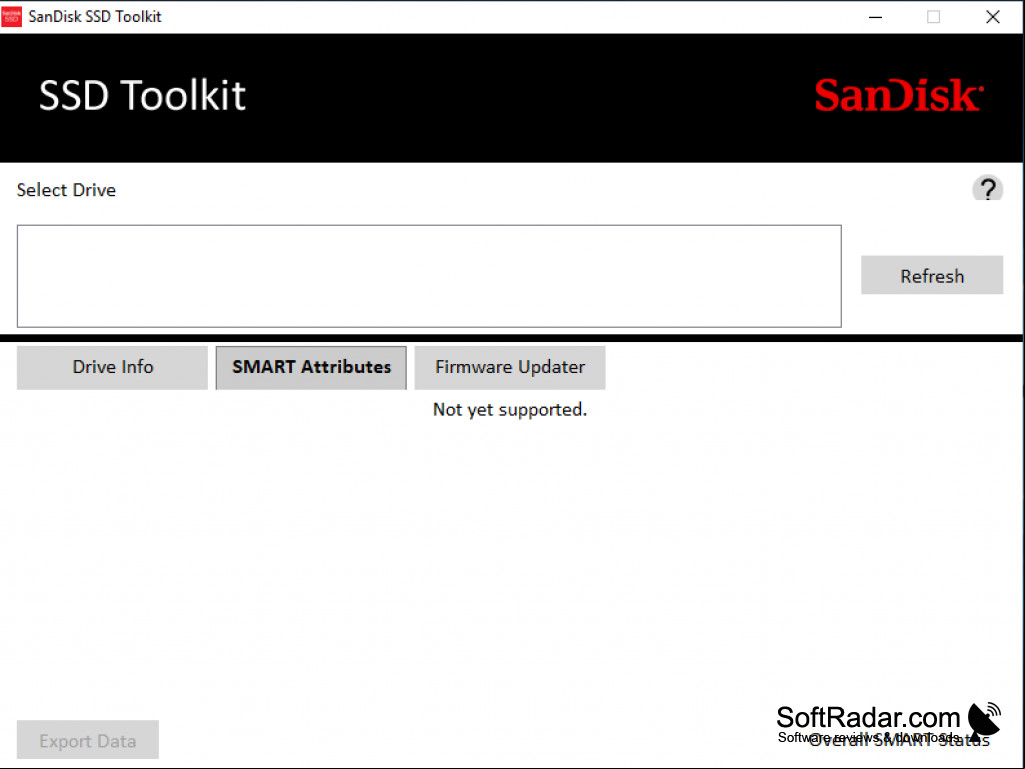This screenshot has width=1025, height=769.
Task: Click the Refresh button
Action: [x=932, y=275]
